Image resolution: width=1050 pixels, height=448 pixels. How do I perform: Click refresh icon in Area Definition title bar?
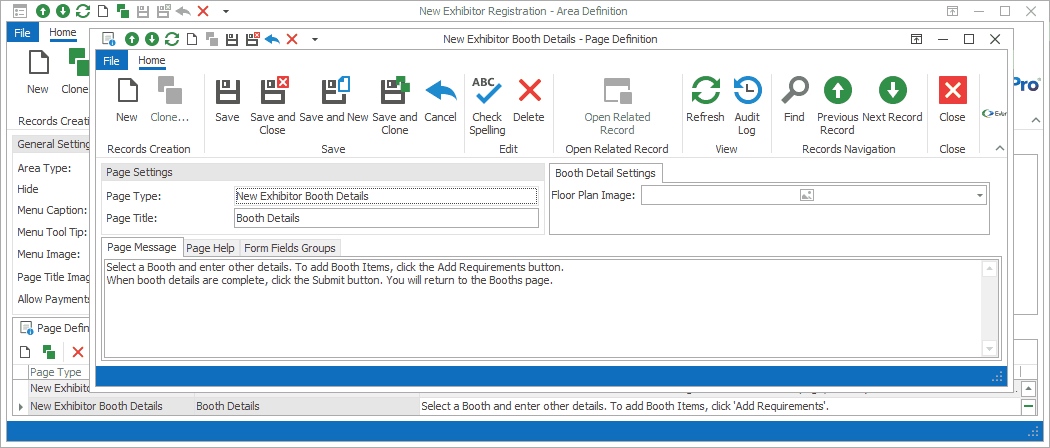point(83,11)
